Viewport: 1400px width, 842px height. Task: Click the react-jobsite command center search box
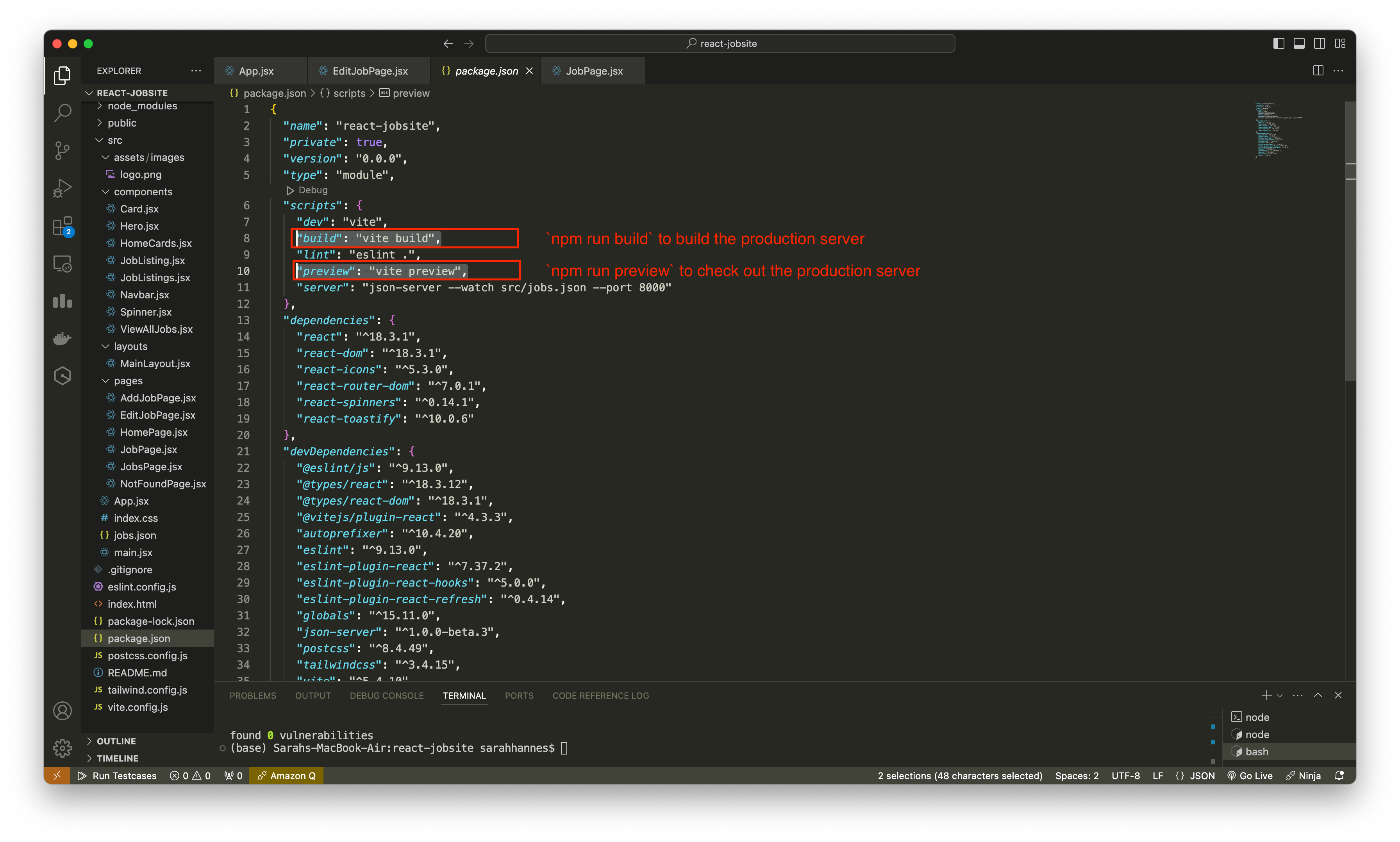click(720, 44)
